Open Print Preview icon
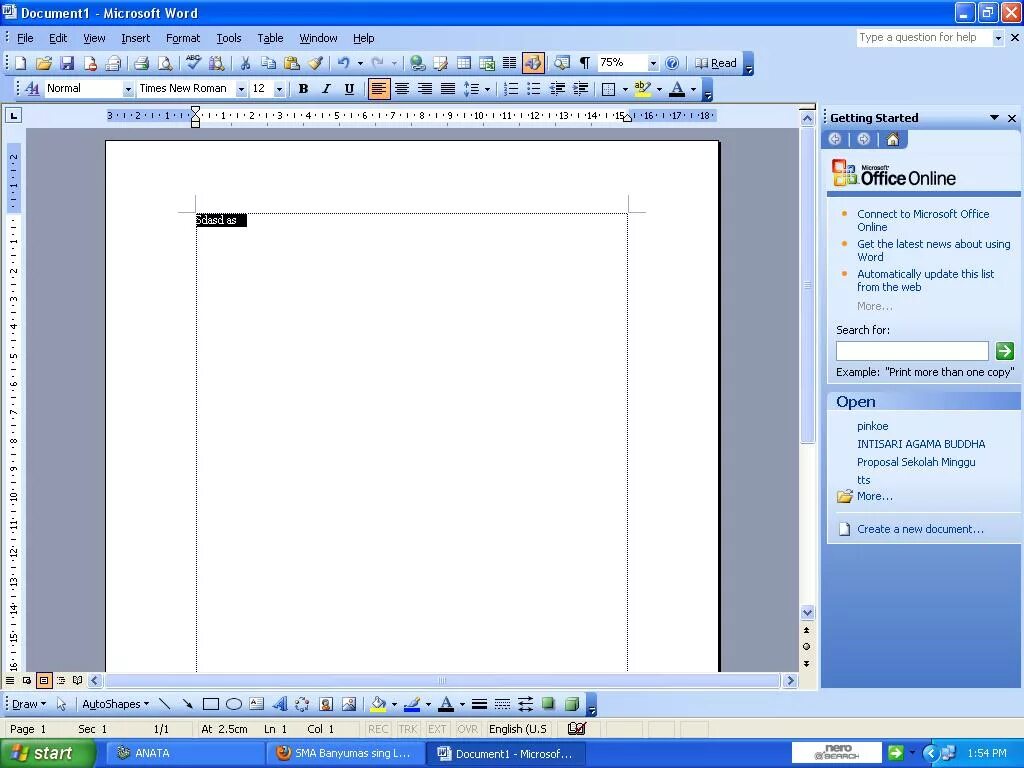The image size is (1024, 768). [x=165, y=63]
